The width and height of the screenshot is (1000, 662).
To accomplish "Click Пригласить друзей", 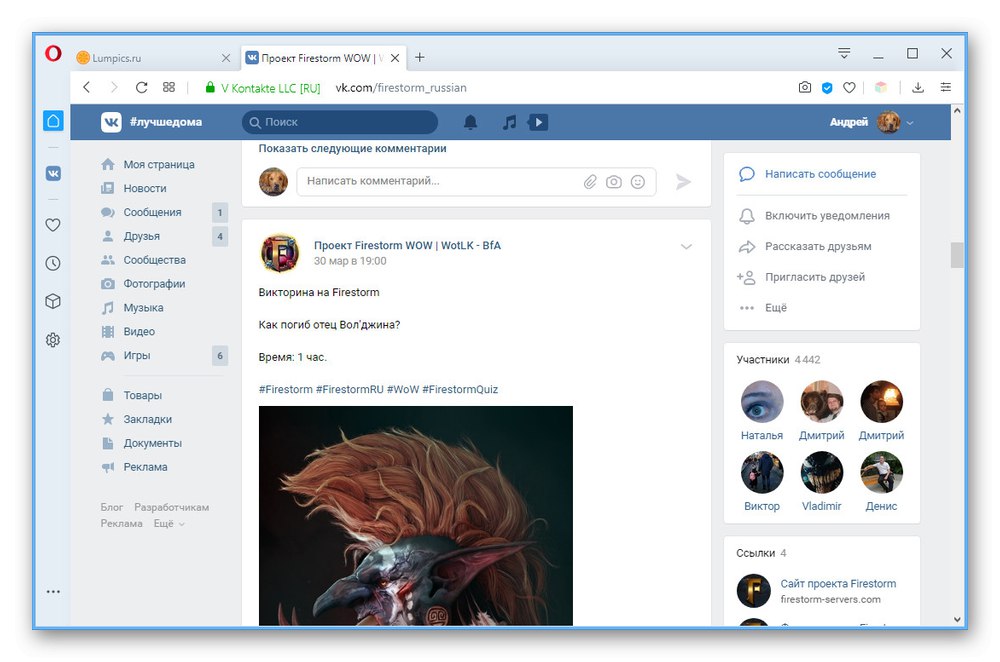I will pyautogui.click(x=814, y=277).
